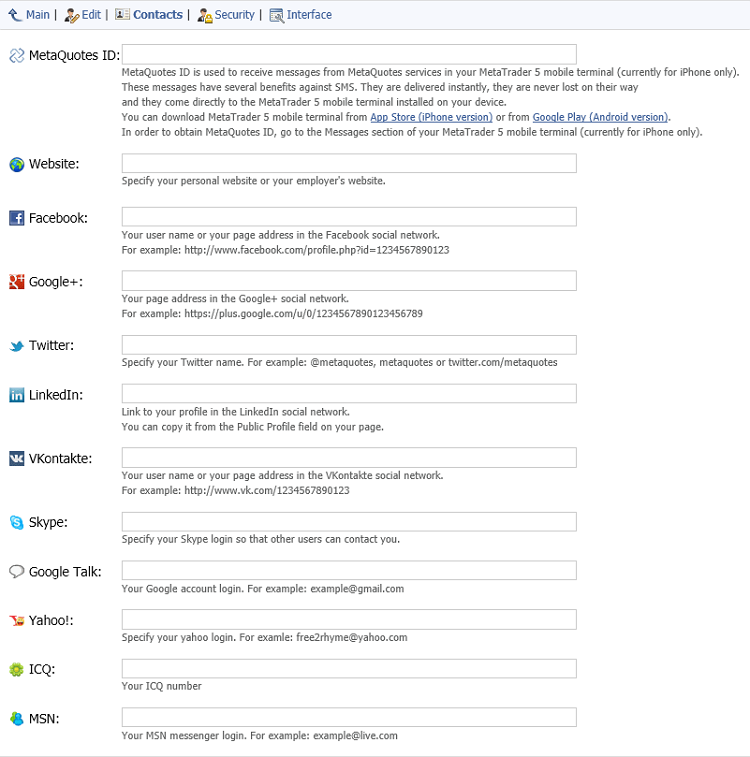Click into the Facebook input field

click(x=349, y=217)
